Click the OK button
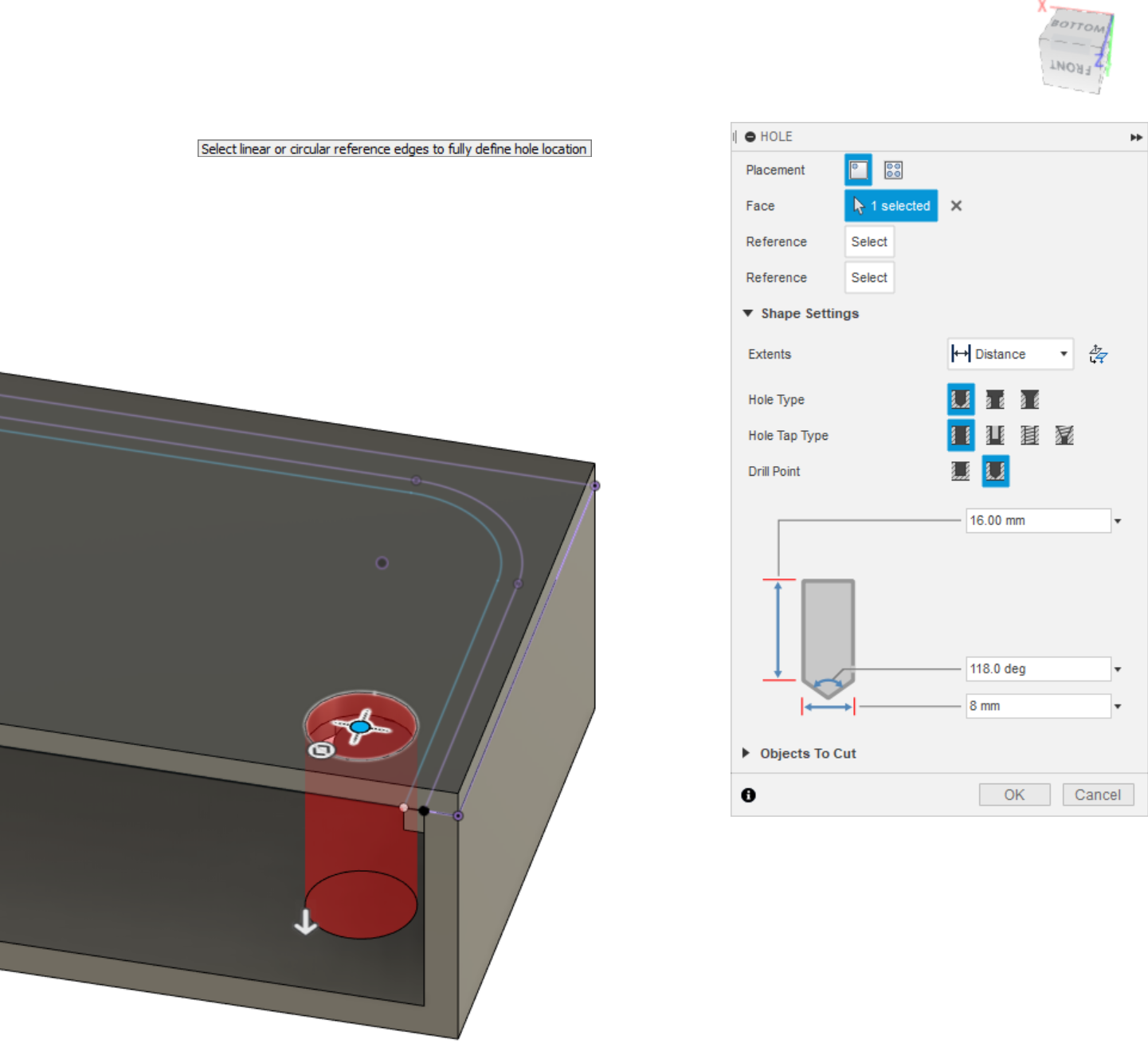The width and height of the screenshot is (1148, 1055). point(1014,794)
